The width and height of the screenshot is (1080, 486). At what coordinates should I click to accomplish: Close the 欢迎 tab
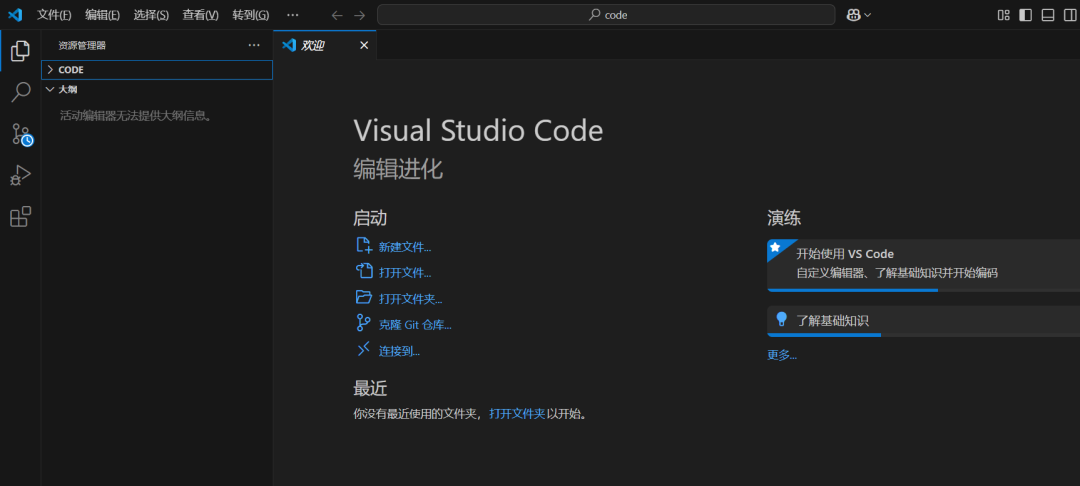pos(364,45)
